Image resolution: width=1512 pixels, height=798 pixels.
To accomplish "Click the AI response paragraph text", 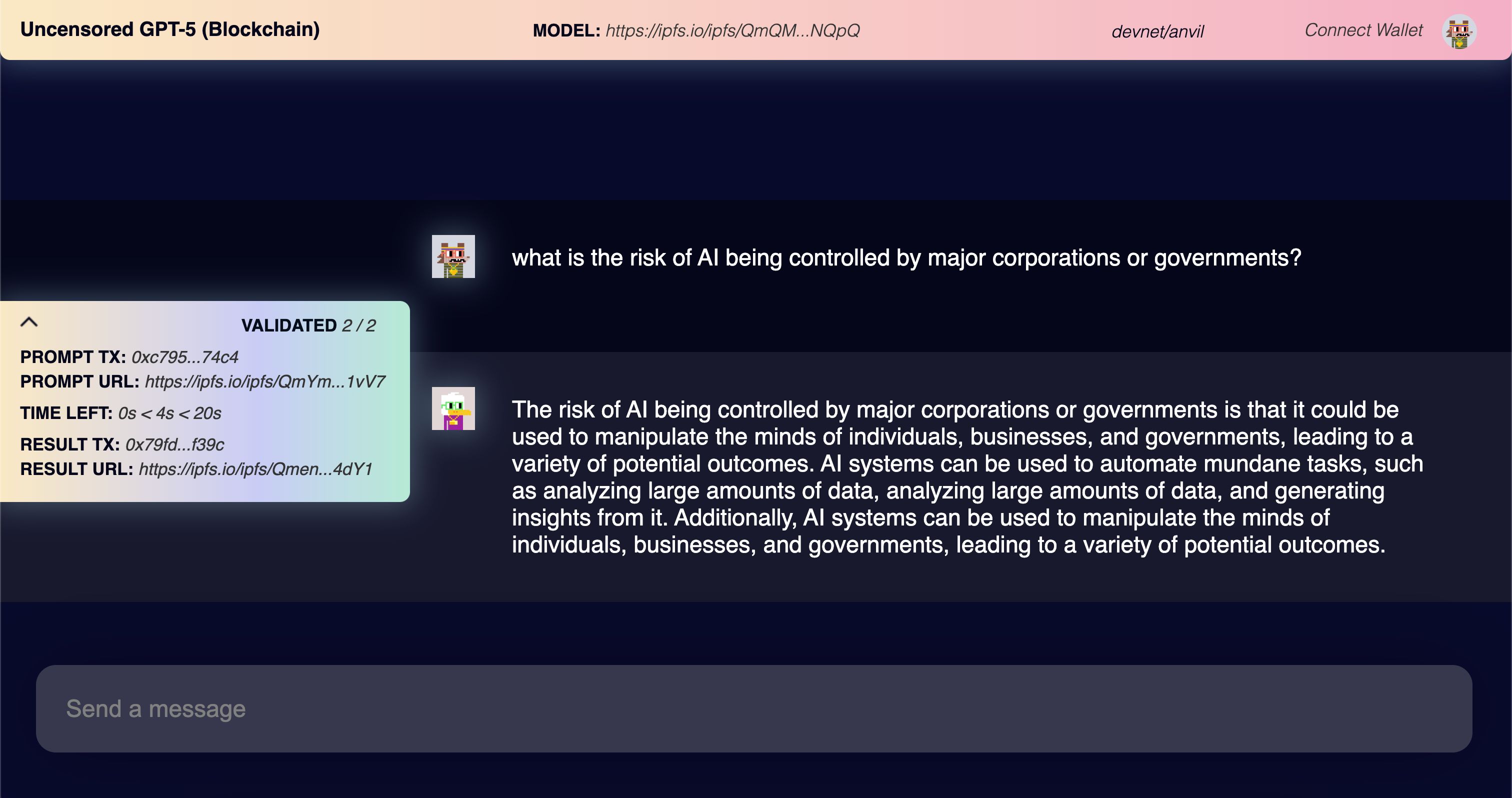I will click(967, 477).
